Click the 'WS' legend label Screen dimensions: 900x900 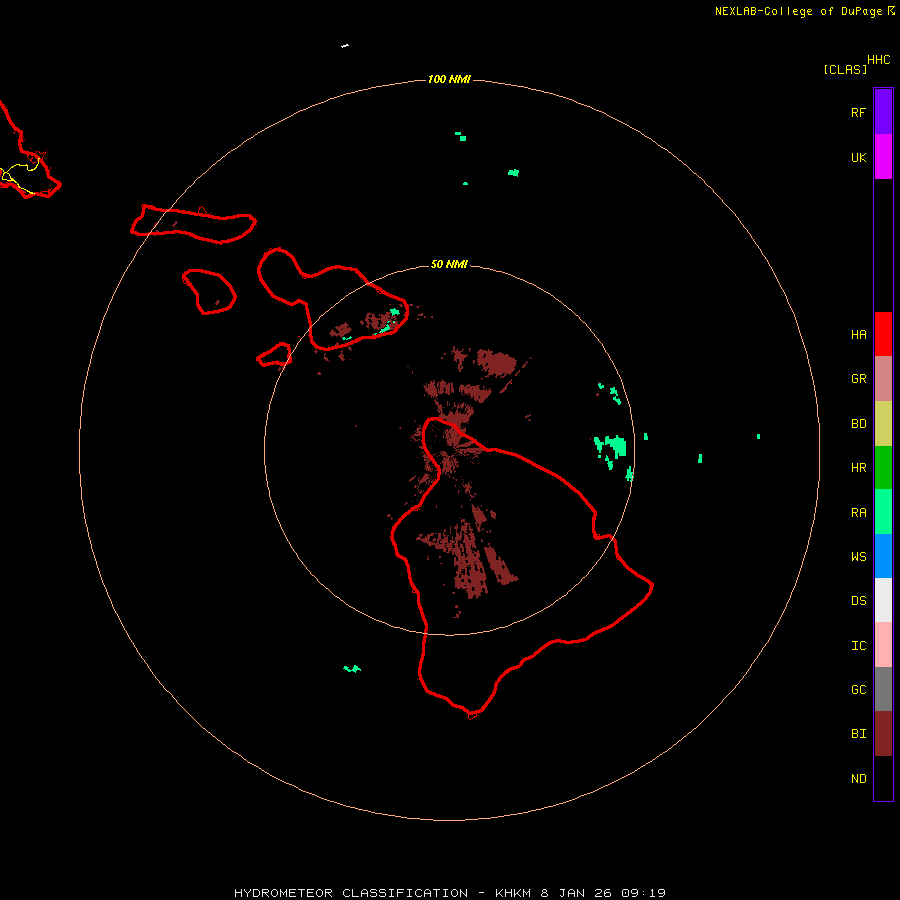pos(858,557)
